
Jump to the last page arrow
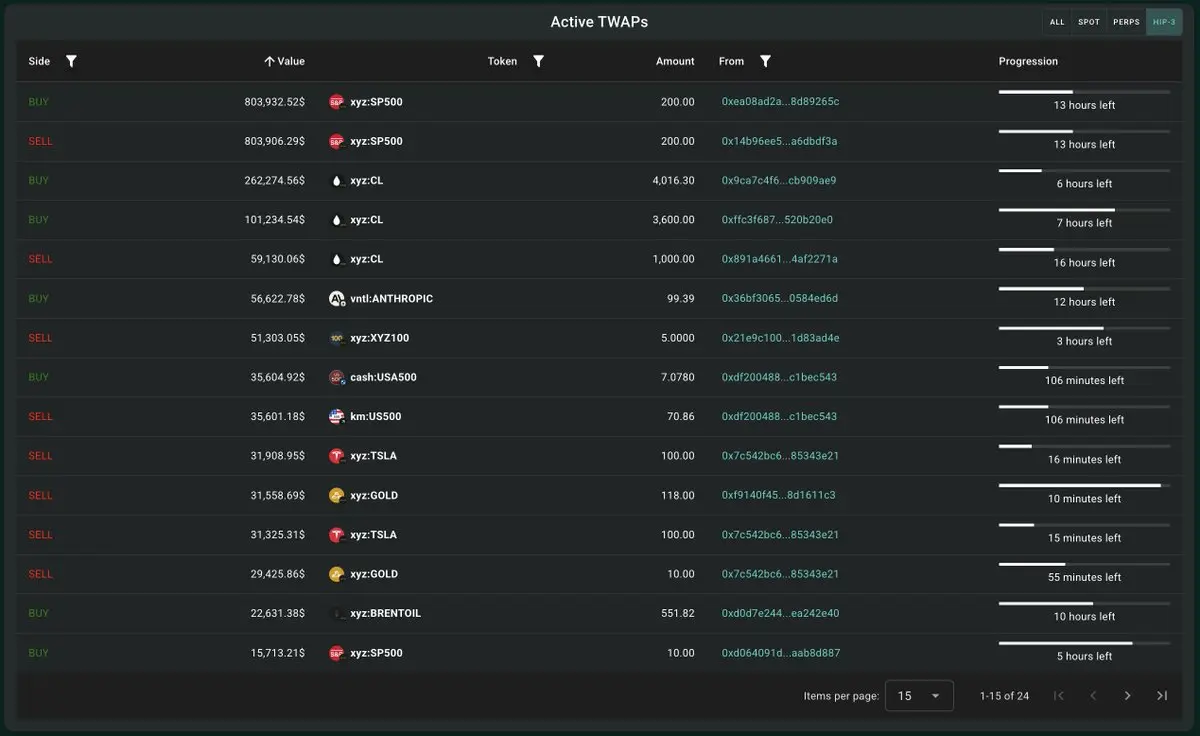point(1162,696)
